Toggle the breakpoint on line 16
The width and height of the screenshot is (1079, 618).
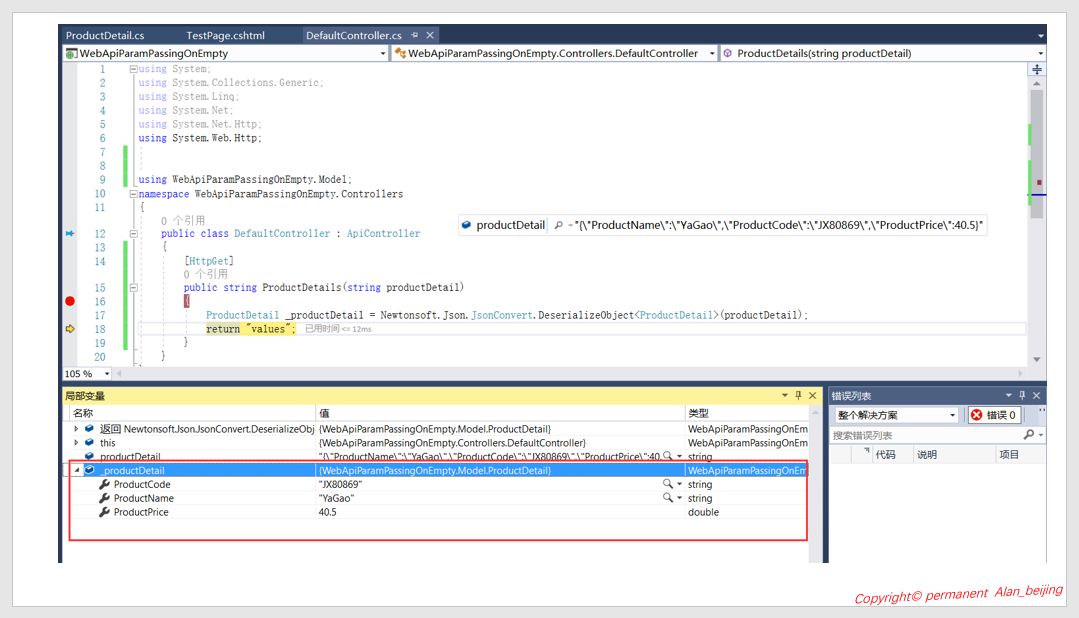pyautogui.click(x=70, y=301)
